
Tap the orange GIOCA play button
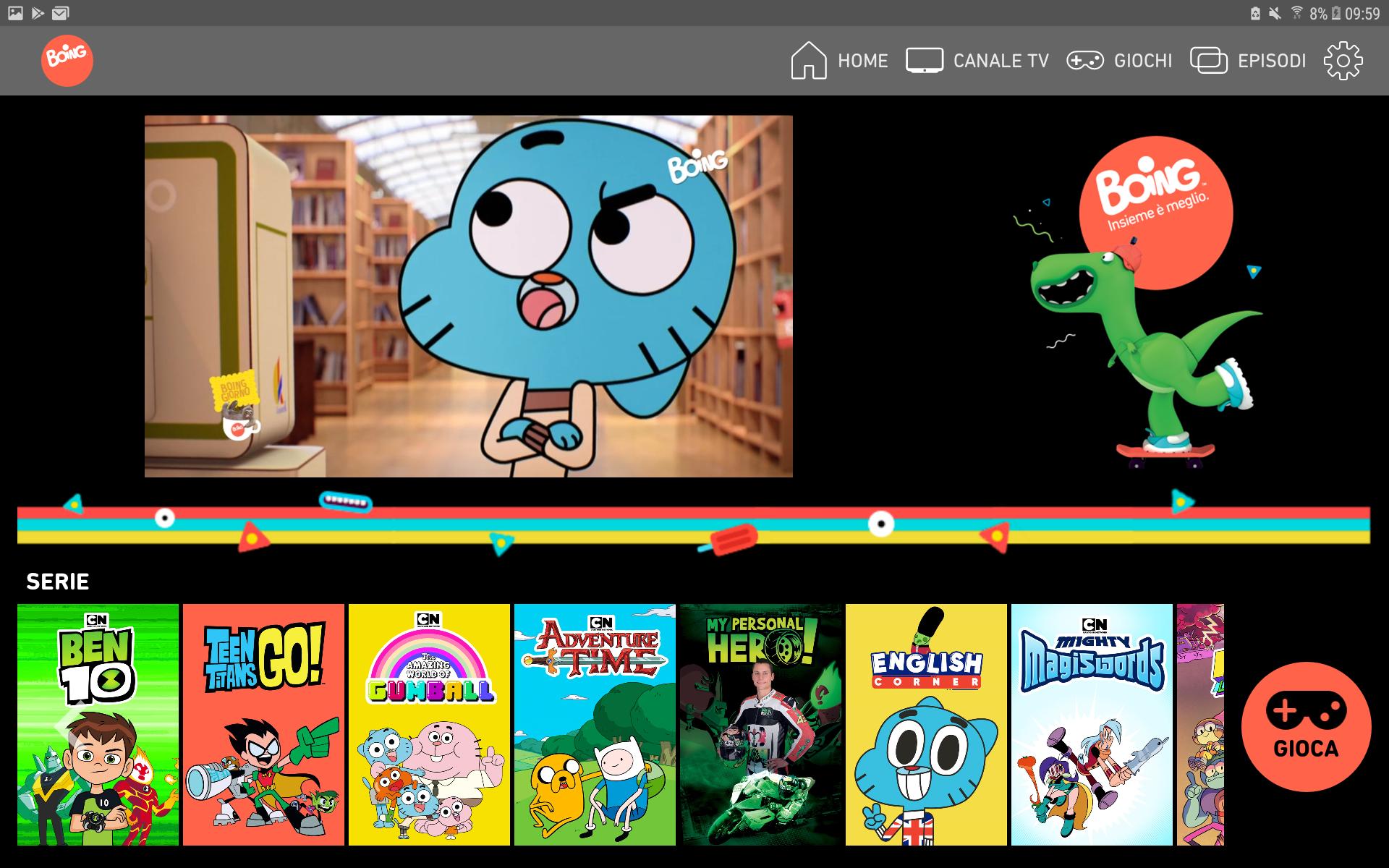point(1306,726)
